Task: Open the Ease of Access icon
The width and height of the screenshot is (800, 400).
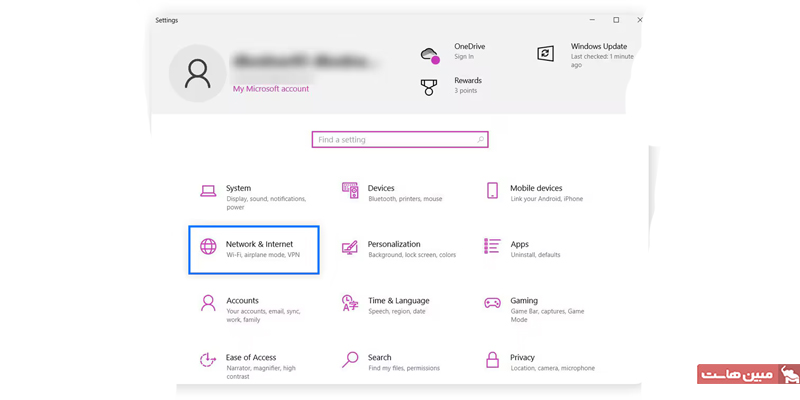Action: click(208, 360)
